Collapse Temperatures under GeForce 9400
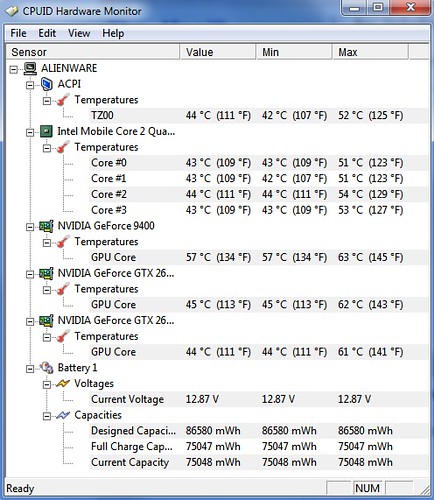Screen dimensions: 434x500 click(47, 243)
